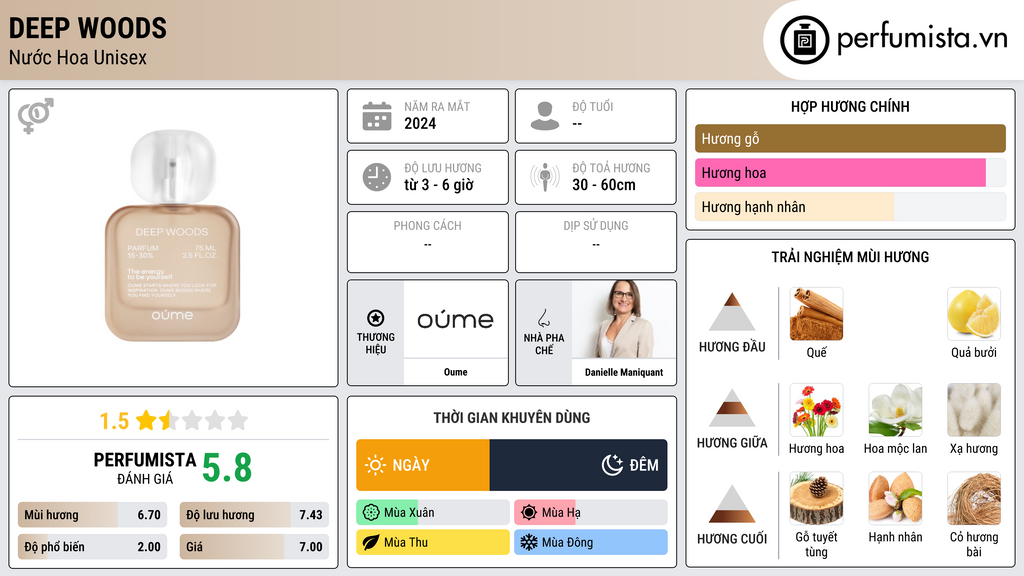Click the Cỏ hương bài vetiver image
The image size is (1024, 576).
point(974,499)
